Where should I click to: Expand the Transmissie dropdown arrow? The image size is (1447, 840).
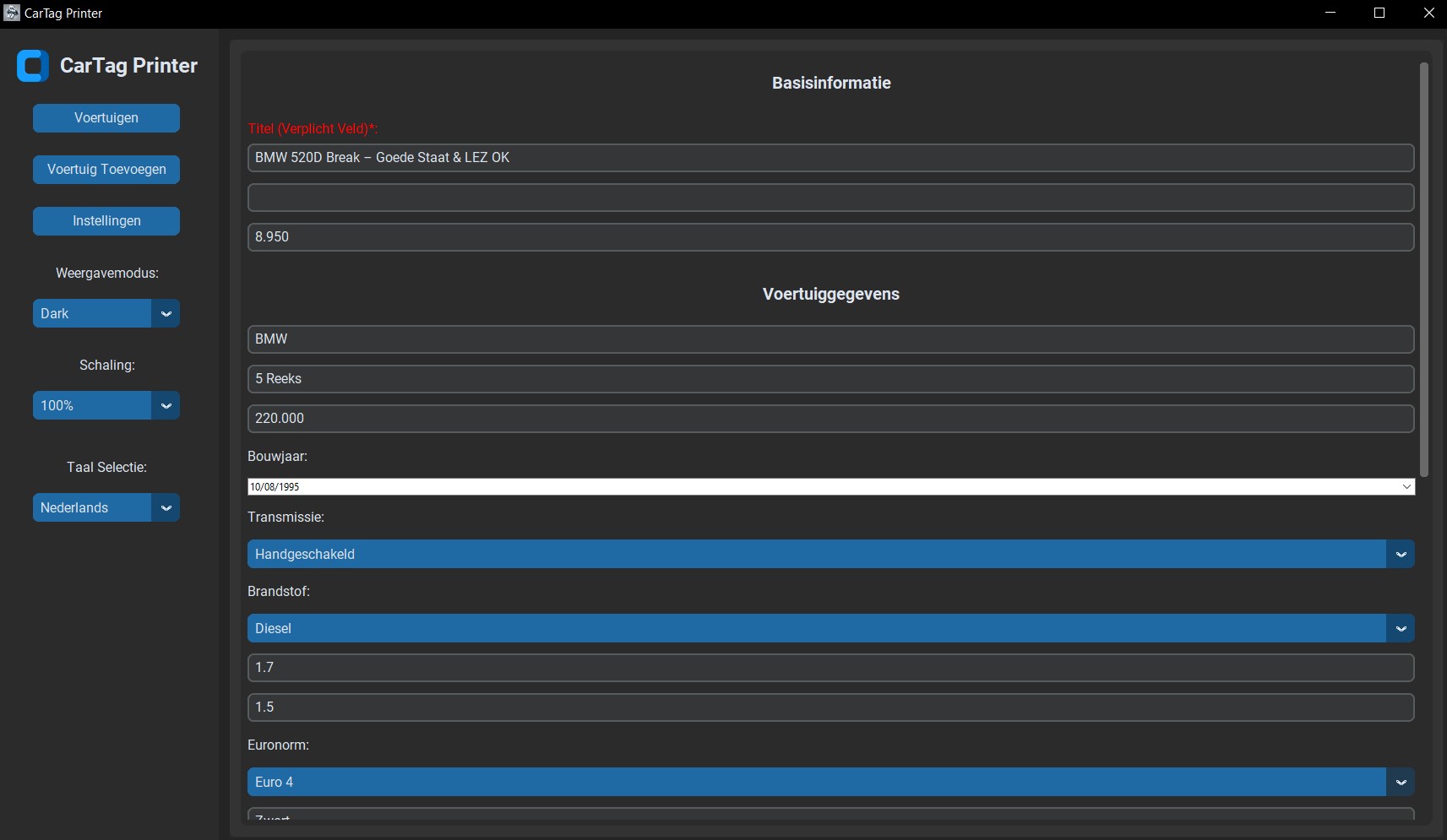pos(1401,555)
